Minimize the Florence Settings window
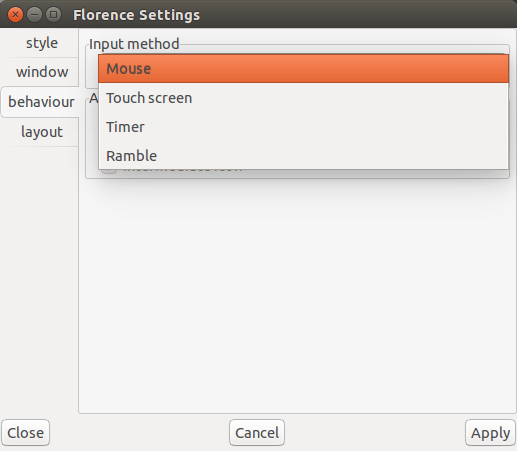Viewport: 517px width, 451px height. coord(34,15)
